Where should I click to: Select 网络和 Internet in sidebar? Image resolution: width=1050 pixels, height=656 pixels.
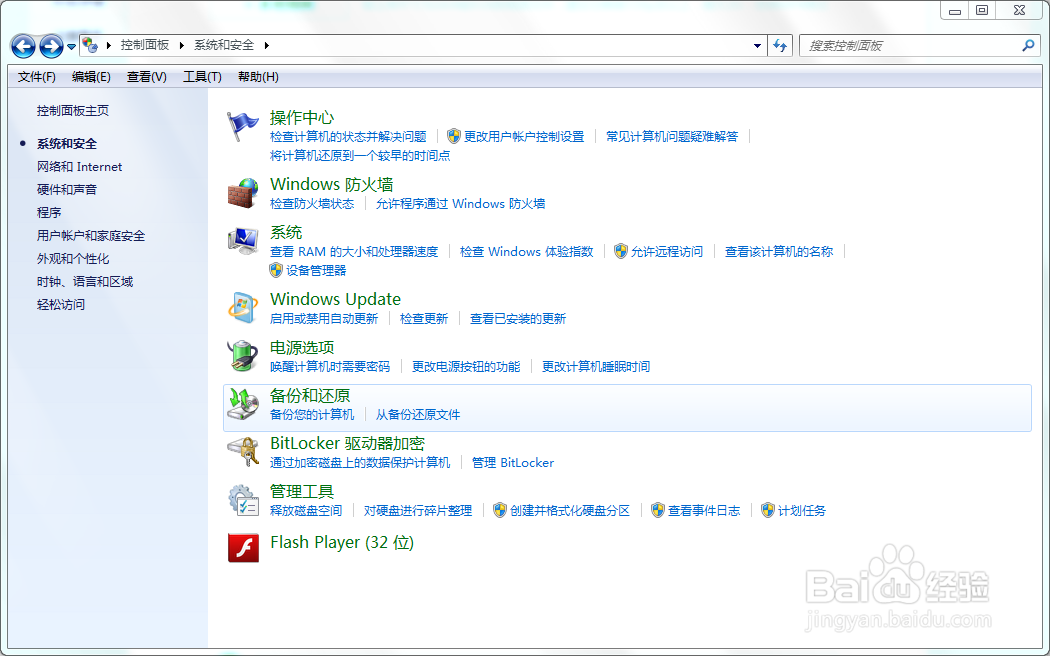pos(79,167)
